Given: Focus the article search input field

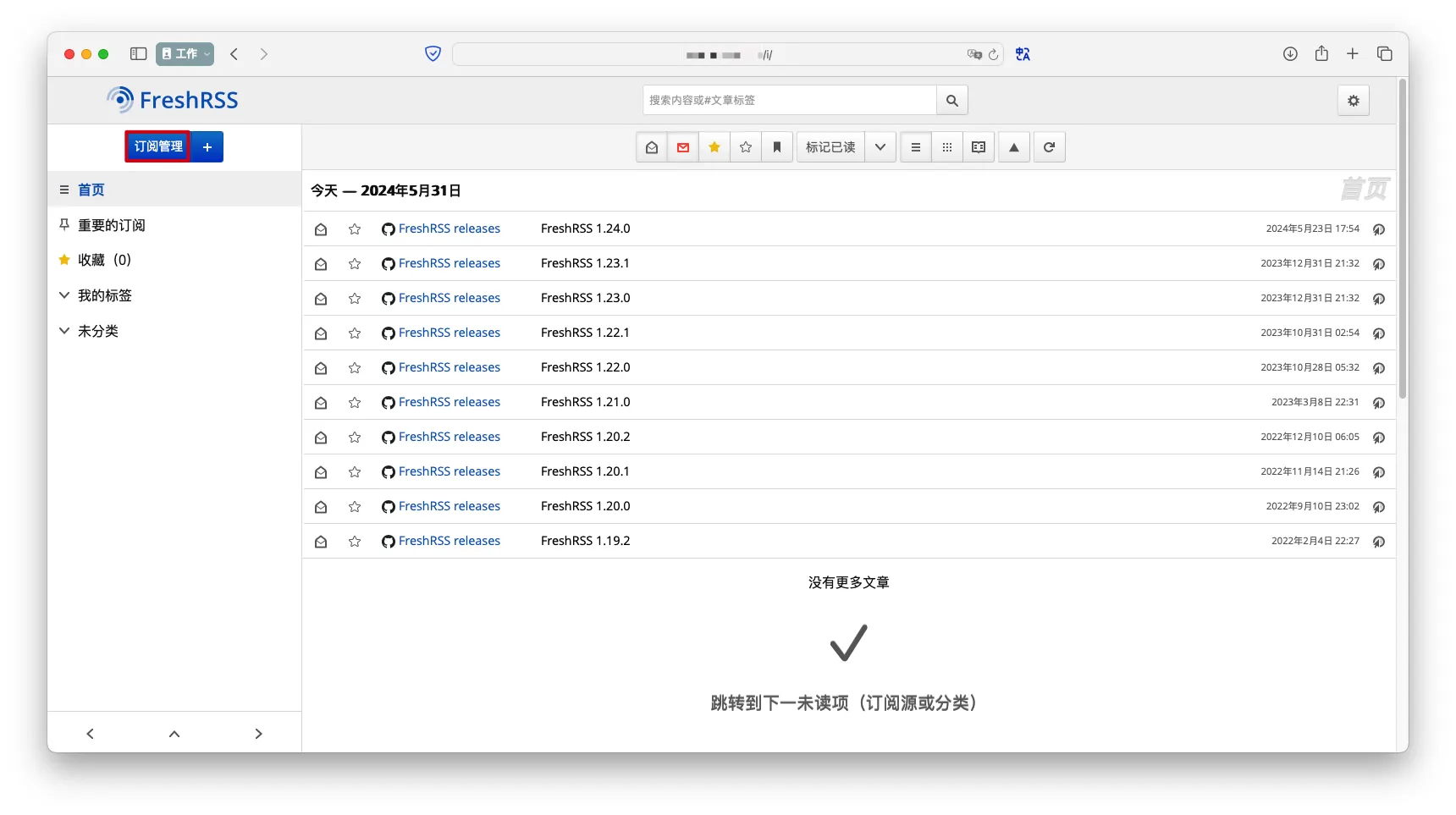Looking at the screenshot, I should point(789,101).
